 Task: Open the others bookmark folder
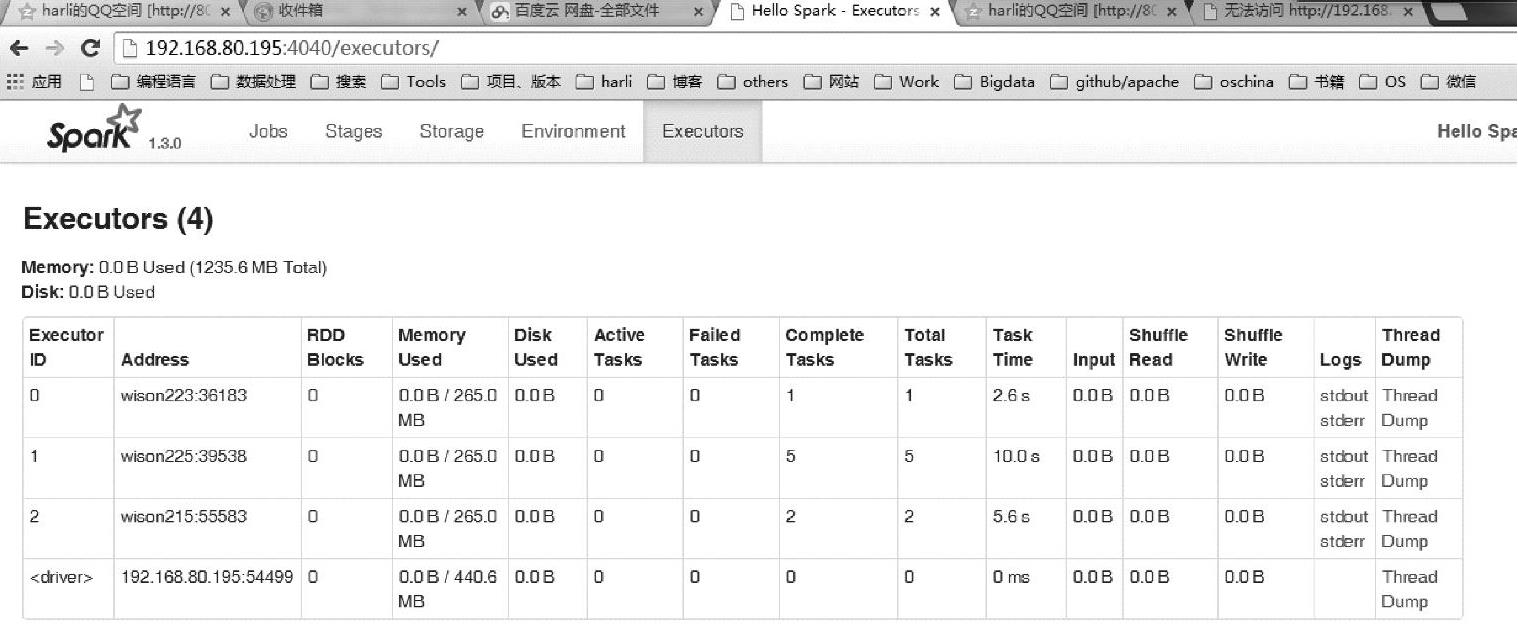pos(753,82)
